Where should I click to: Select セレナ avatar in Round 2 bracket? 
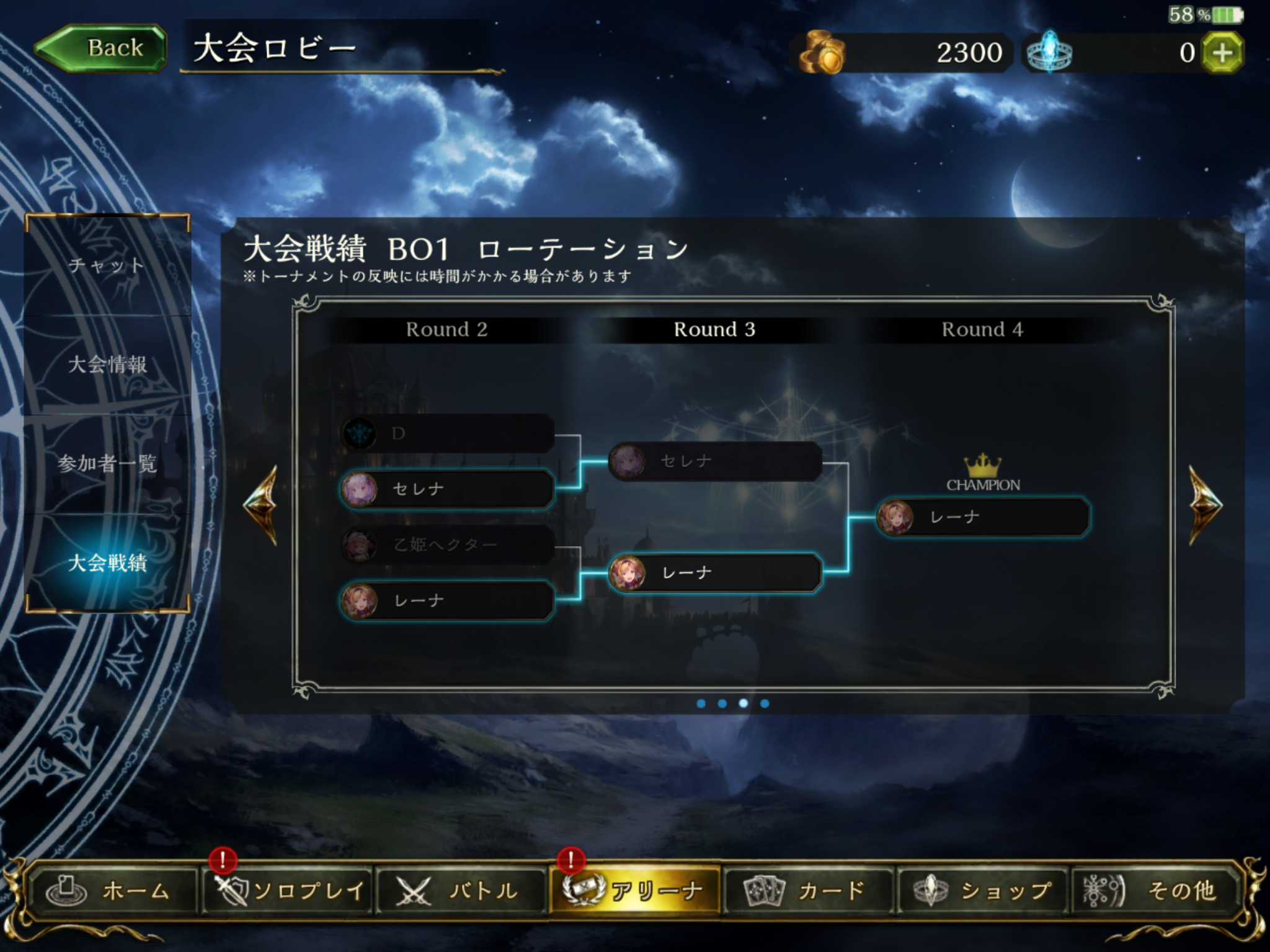360,489
